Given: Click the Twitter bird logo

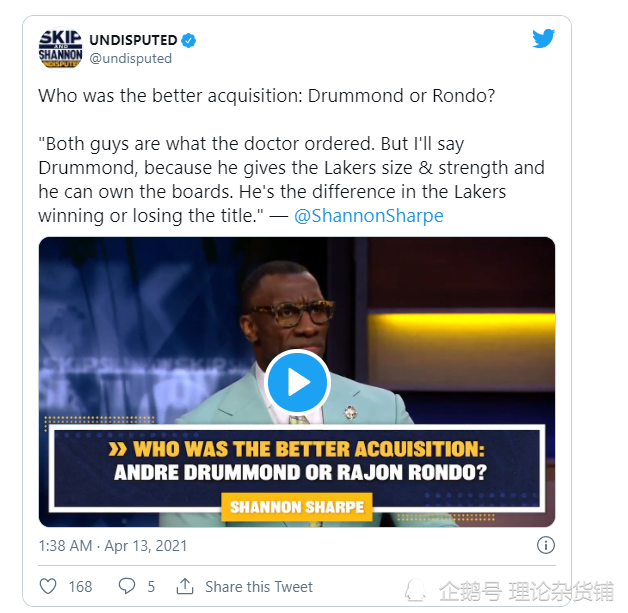Looking at the screenshot, I should point(543,38).
